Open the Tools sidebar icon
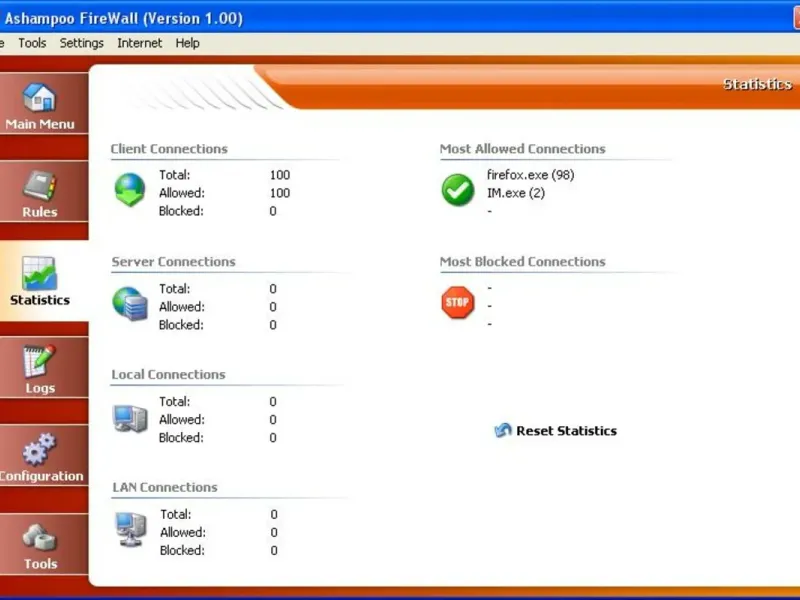Image resolution: width=800 pixels, height=600 pixels. coord(39,538)
